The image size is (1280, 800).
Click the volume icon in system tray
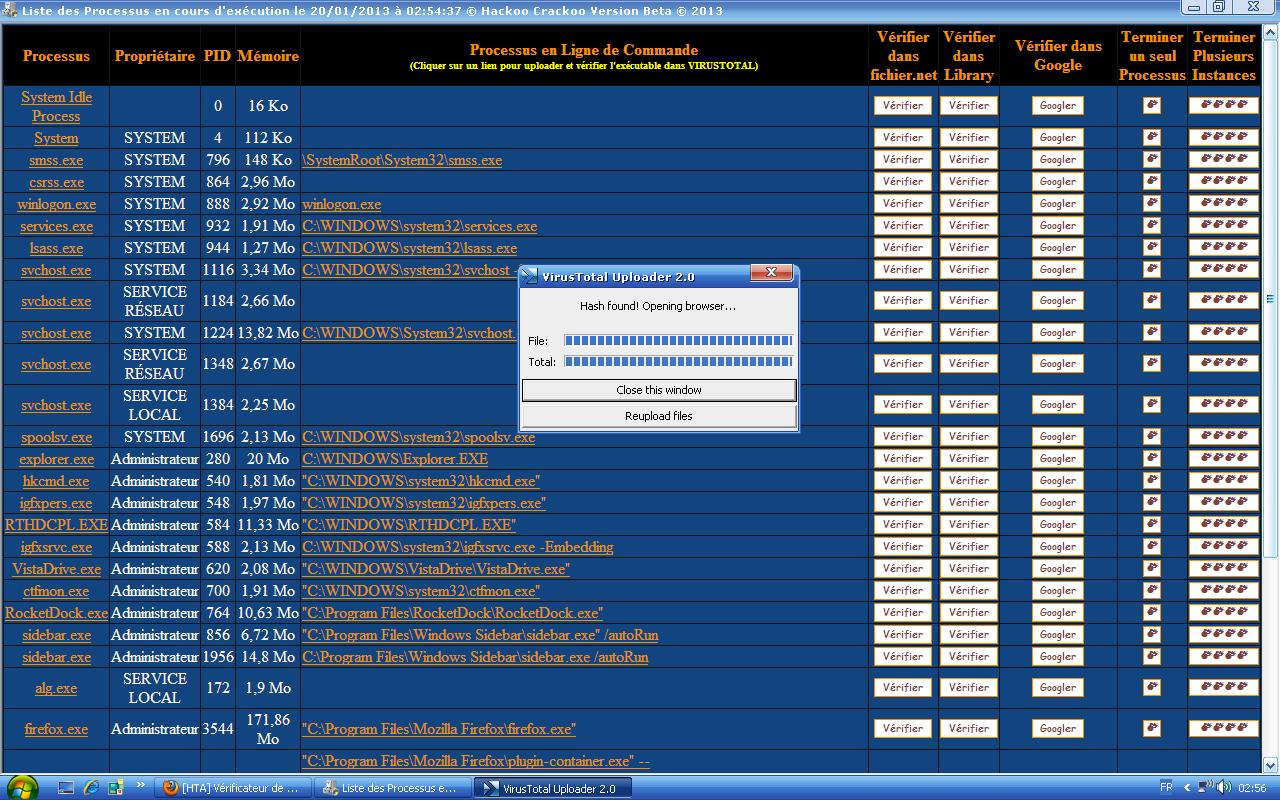tap(1224, 788)
